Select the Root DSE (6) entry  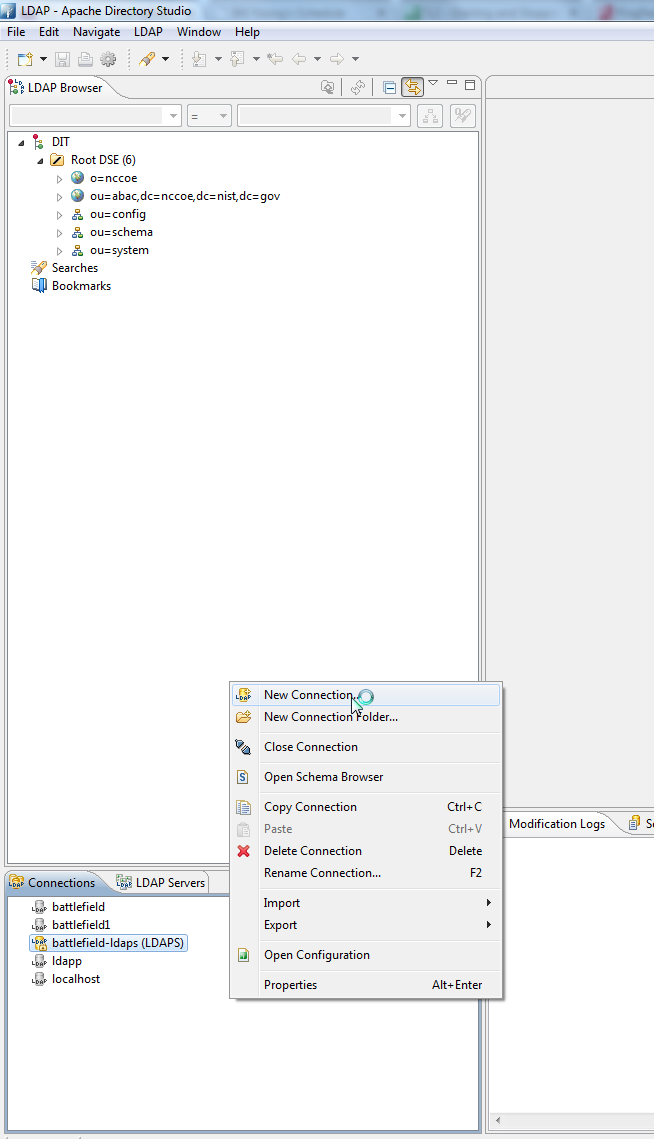[103, 160]
